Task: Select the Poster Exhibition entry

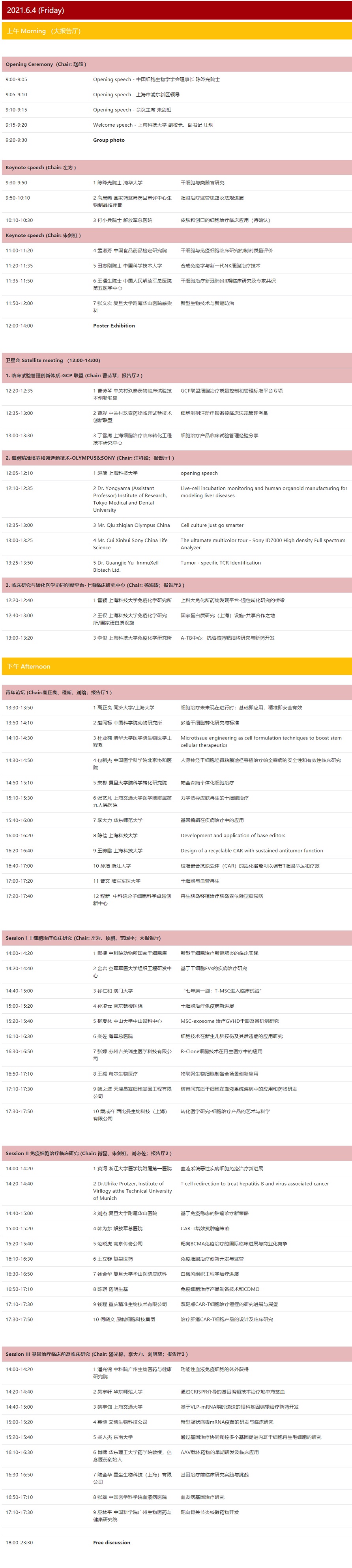Action: point(114,326)
